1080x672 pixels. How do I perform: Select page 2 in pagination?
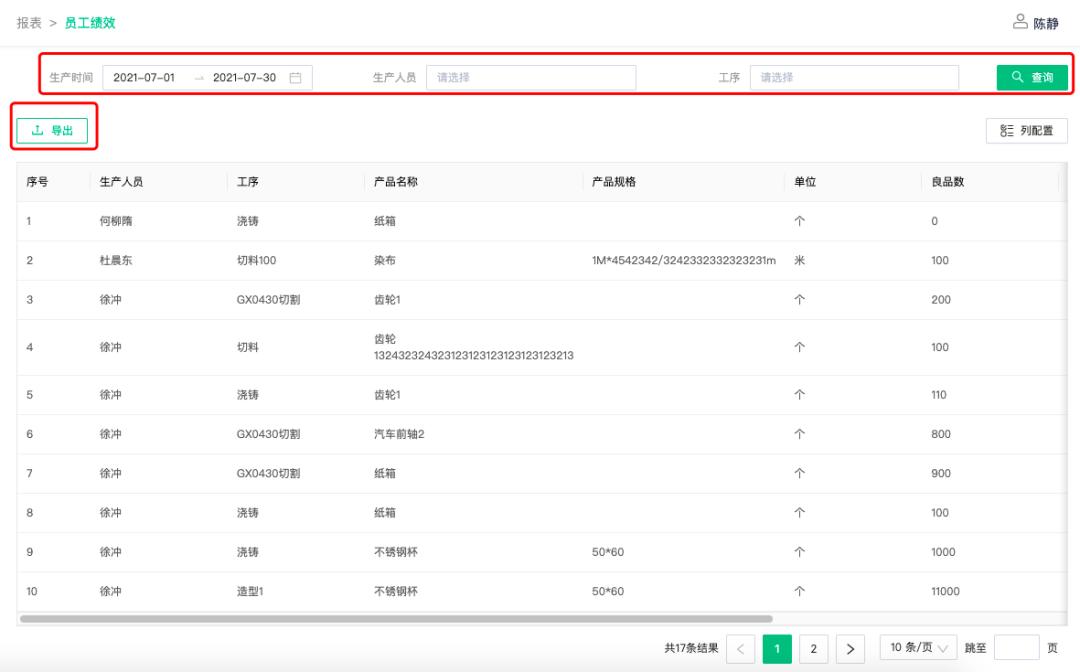813,649
